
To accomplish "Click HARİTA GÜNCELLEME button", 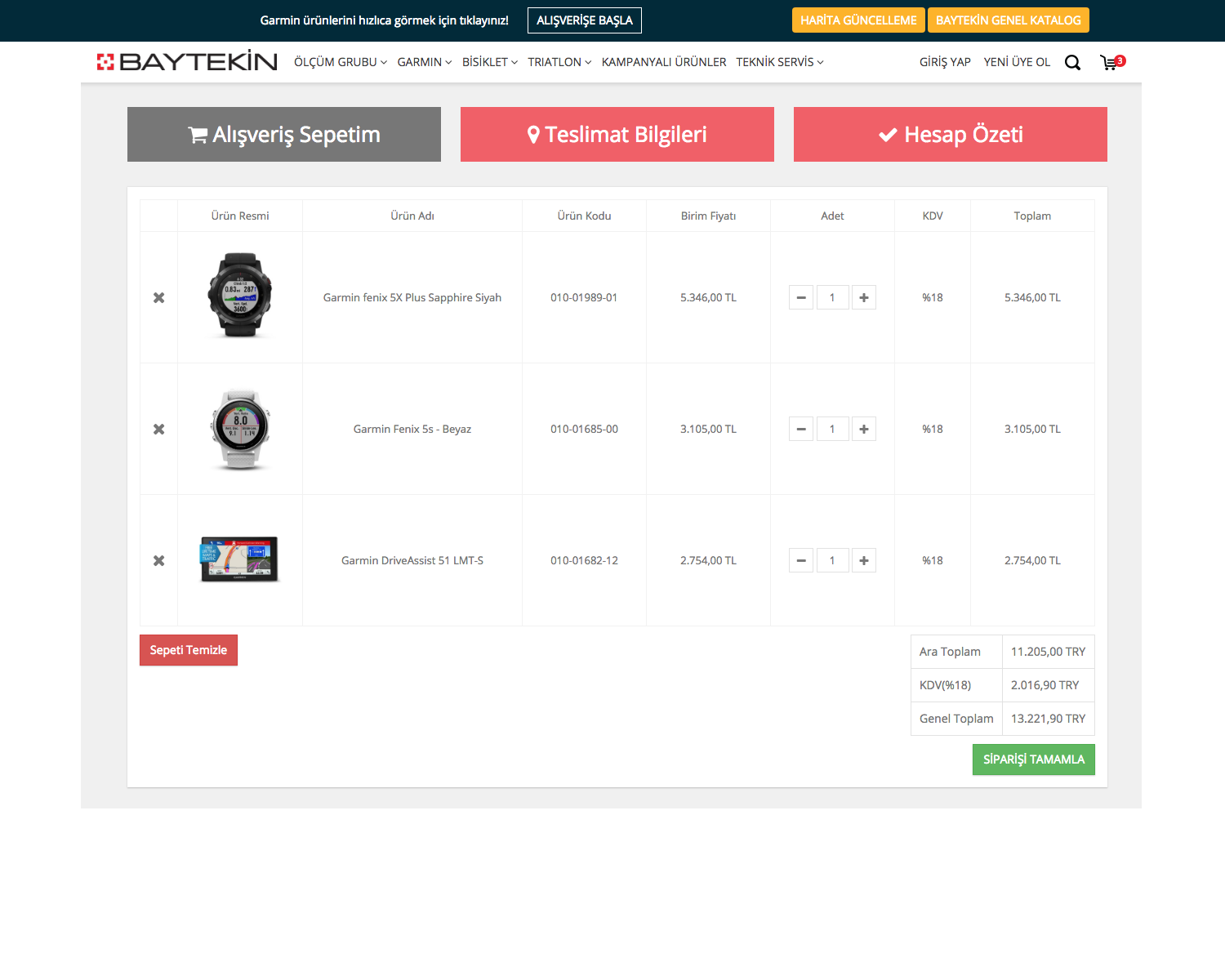I will coord(858,20).
